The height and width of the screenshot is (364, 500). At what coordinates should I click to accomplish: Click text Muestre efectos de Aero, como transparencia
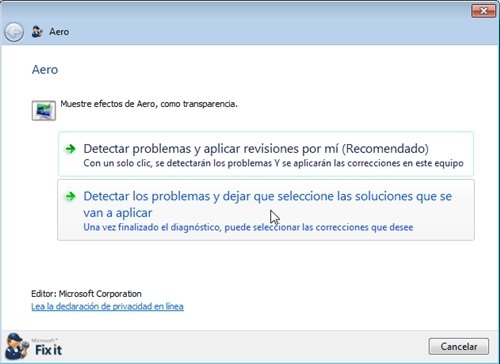(149, 104)
